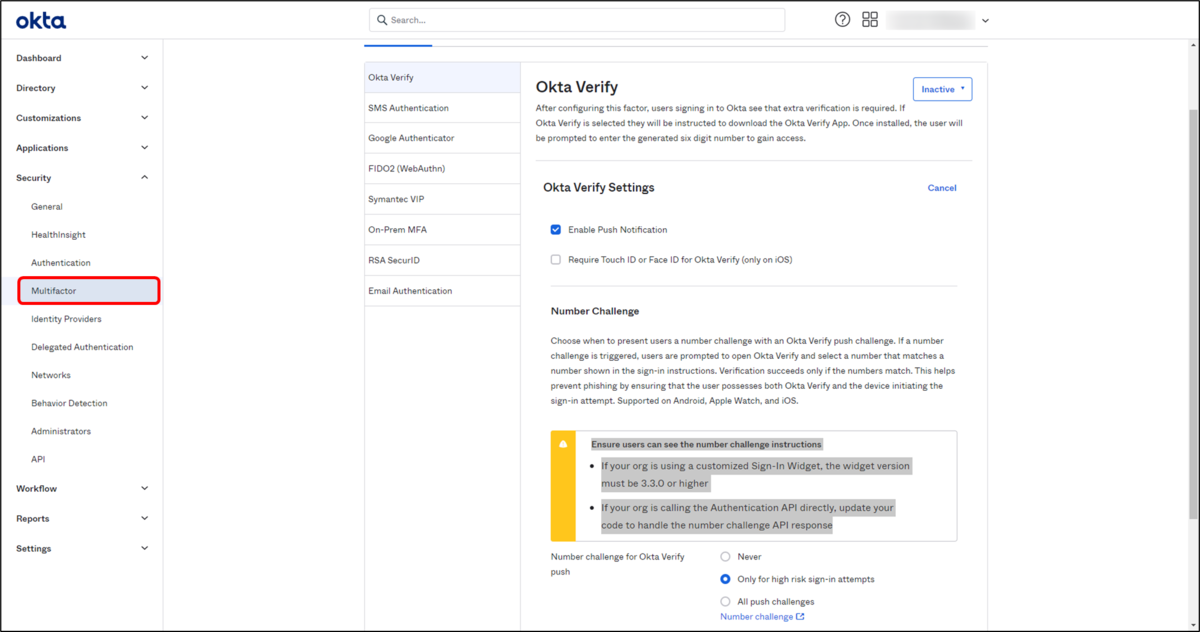Select SMS Authentication factor

(442, 108)
